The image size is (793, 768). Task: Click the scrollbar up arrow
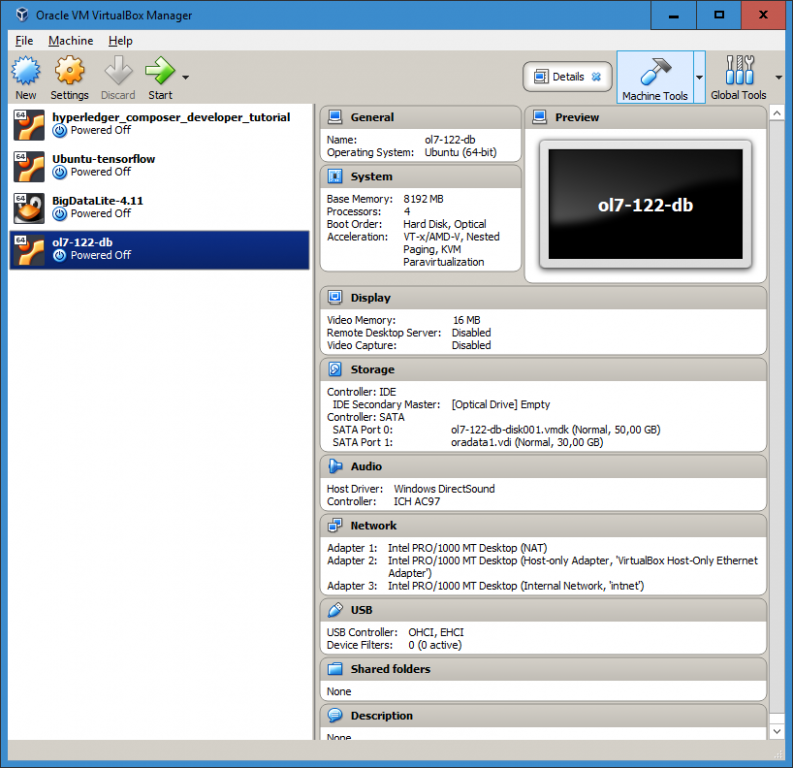[x=777, y=113]
